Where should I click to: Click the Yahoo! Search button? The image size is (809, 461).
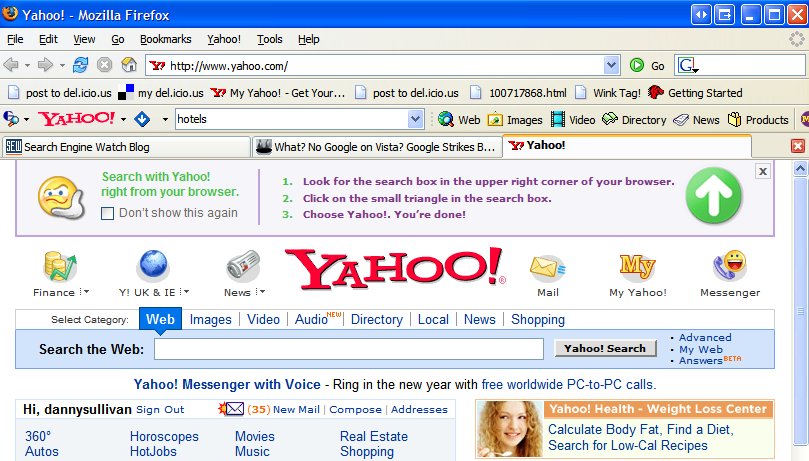(x=605, y=348)
